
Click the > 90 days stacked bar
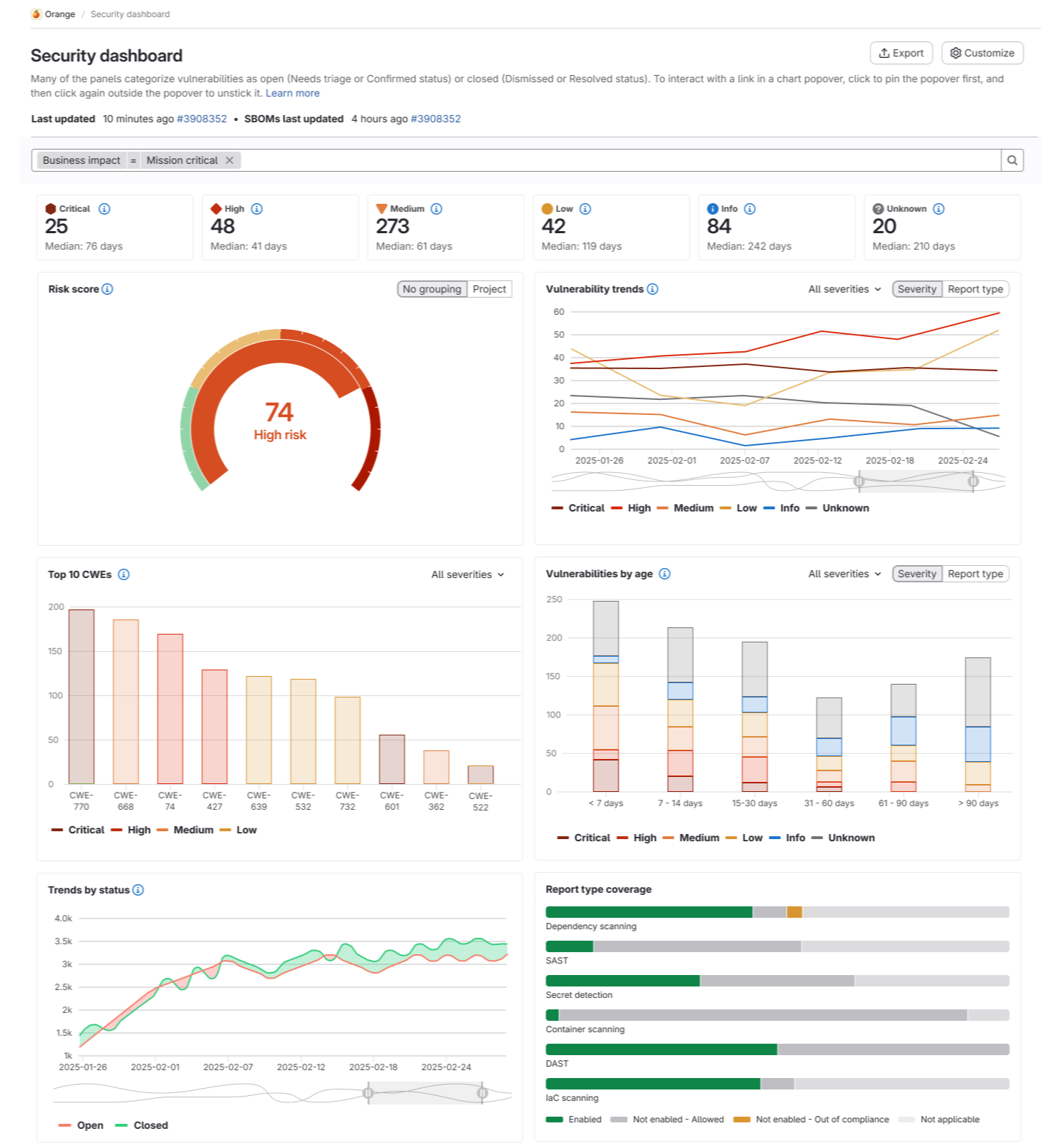(978, 725)
